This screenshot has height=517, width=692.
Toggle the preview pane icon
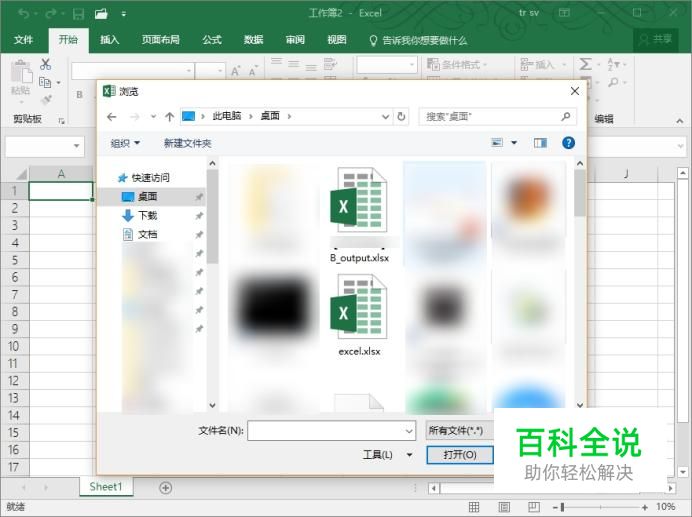pyautogui.click(x=540, y=143)
